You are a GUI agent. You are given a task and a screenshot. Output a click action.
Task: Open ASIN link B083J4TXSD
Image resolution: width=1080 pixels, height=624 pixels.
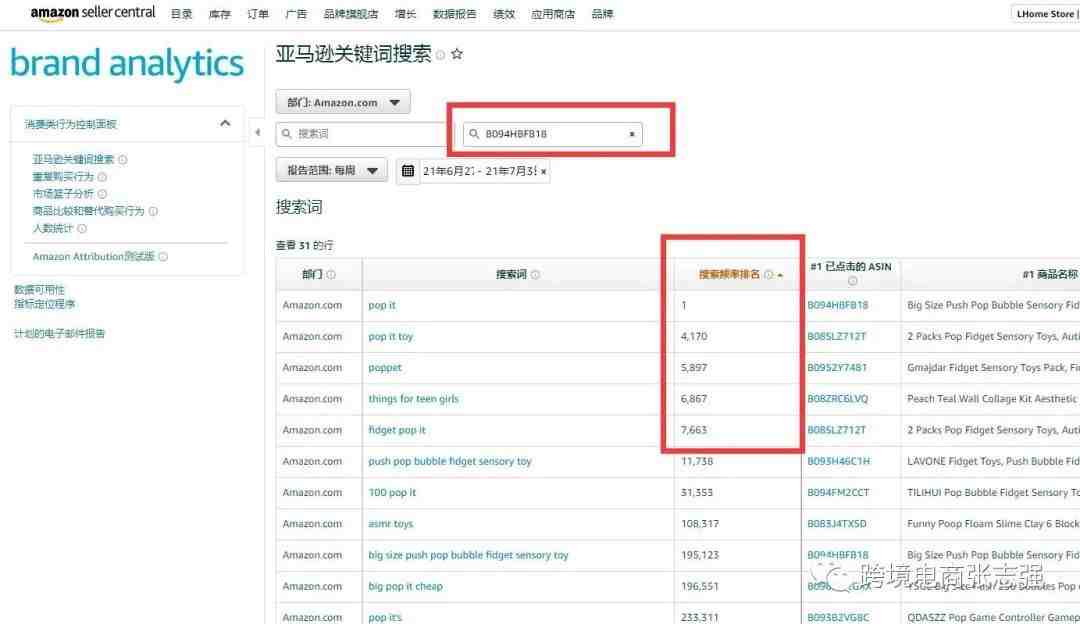[837, 524]
